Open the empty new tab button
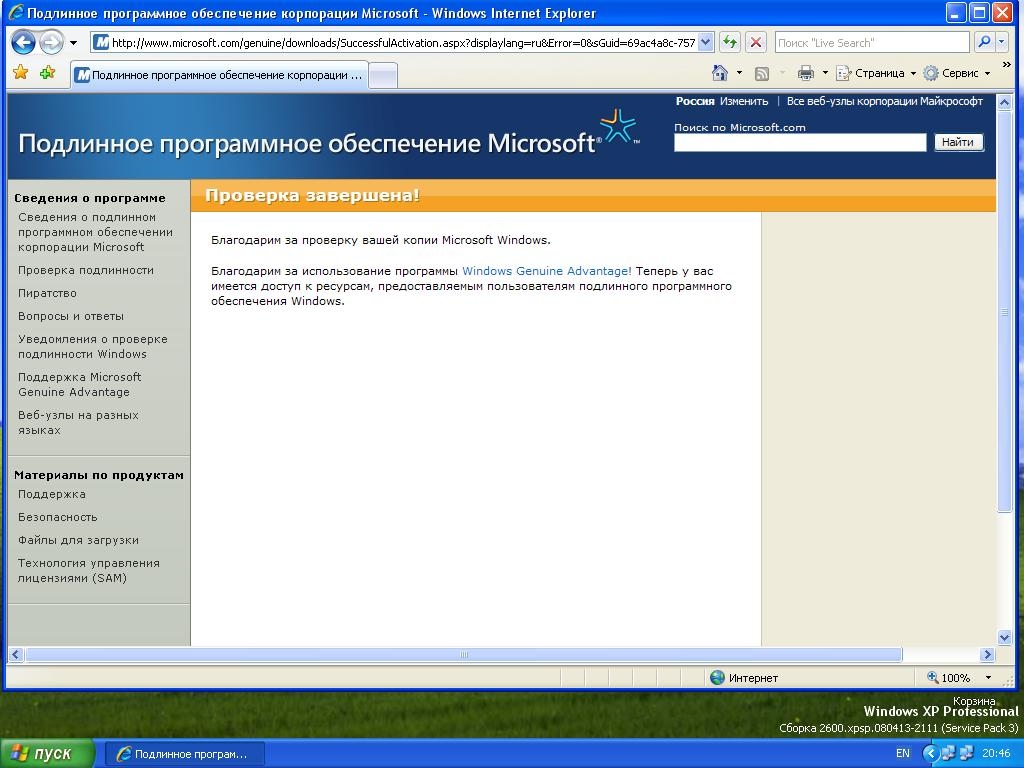1024x768 pixels. tap(384, 75)
